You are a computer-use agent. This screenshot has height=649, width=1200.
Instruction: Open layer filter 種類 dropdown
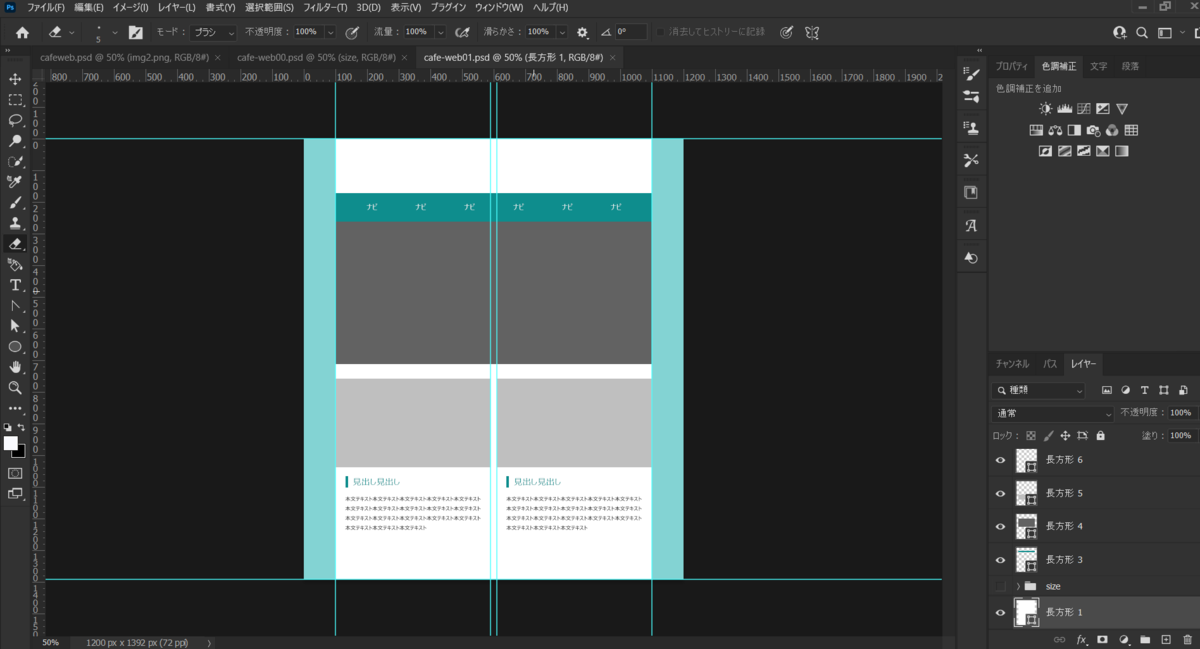click(x=1038, y=390)
